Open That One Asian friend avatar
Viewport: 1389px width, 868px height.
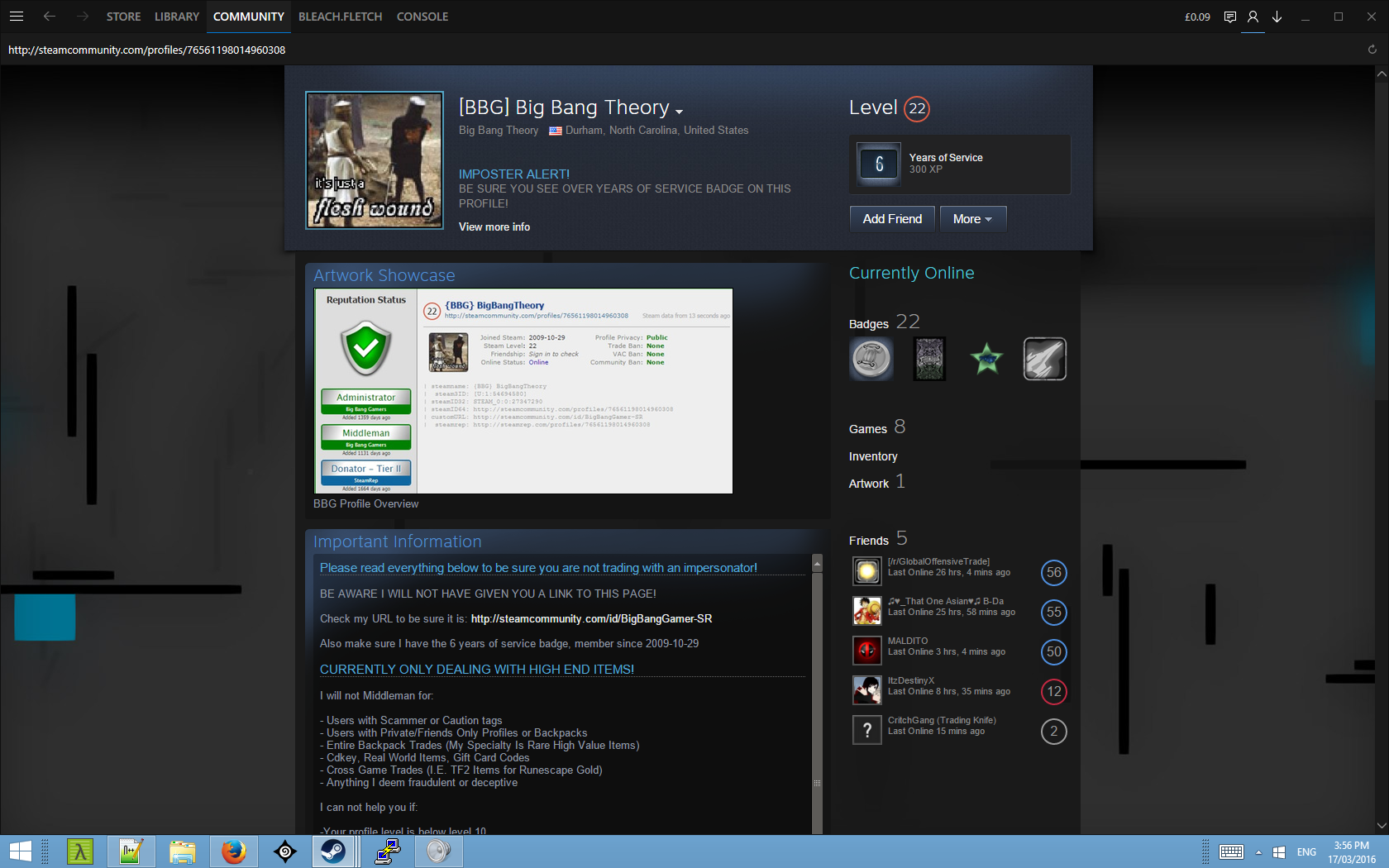click(867, 611)
